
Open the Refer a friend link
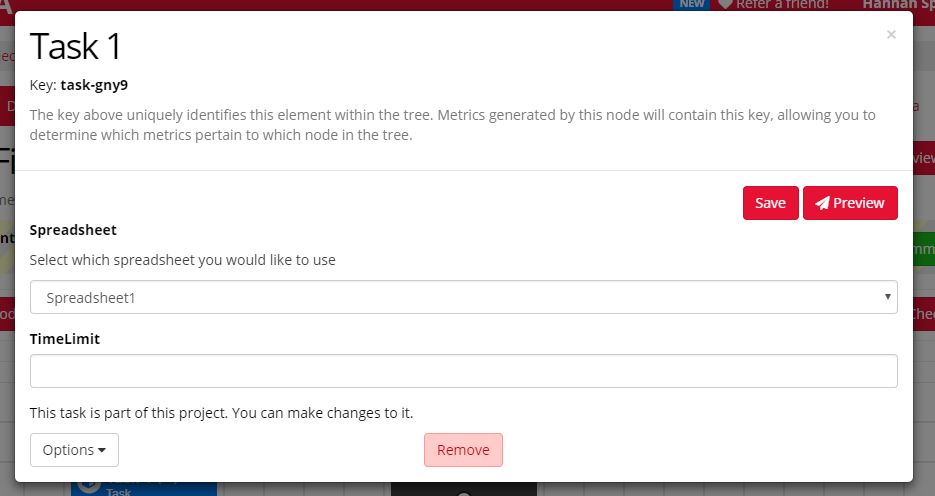click(781, 4)
